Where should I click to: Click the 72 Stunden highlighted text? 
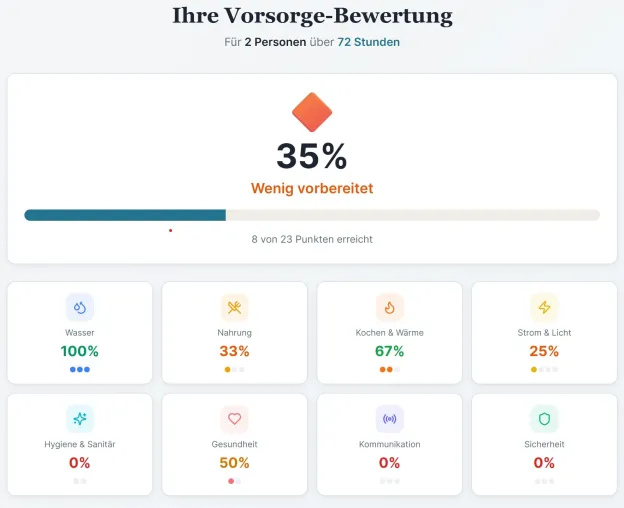coord(369,42)
